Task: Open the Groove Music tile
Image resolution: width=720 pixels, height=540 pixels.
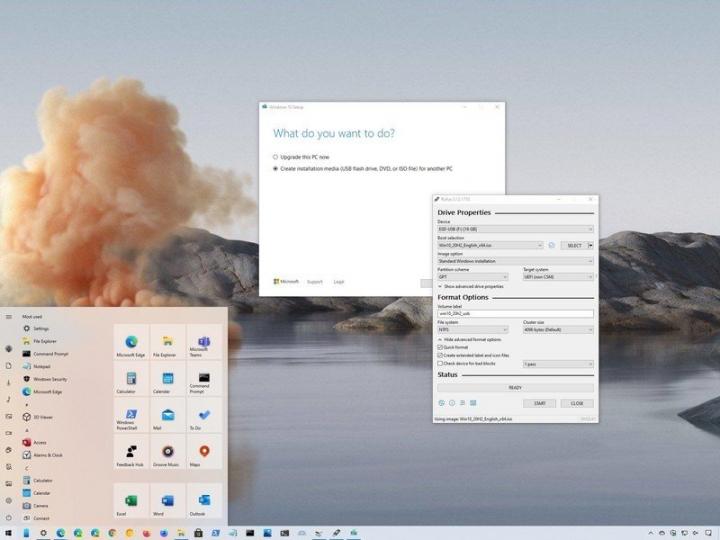Action: 167,453
